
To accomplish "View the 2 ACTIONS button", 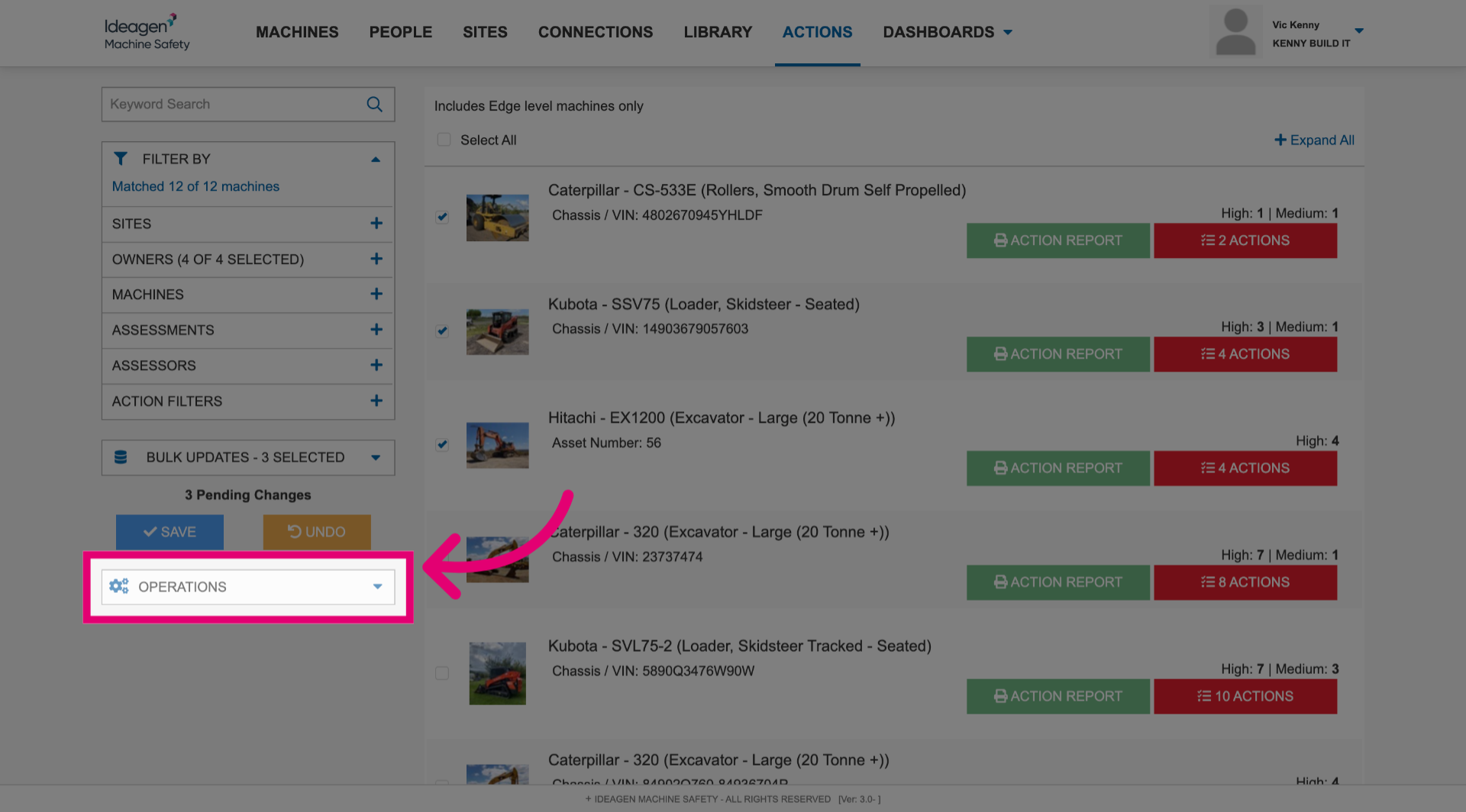I will (x=1245, y=240).
